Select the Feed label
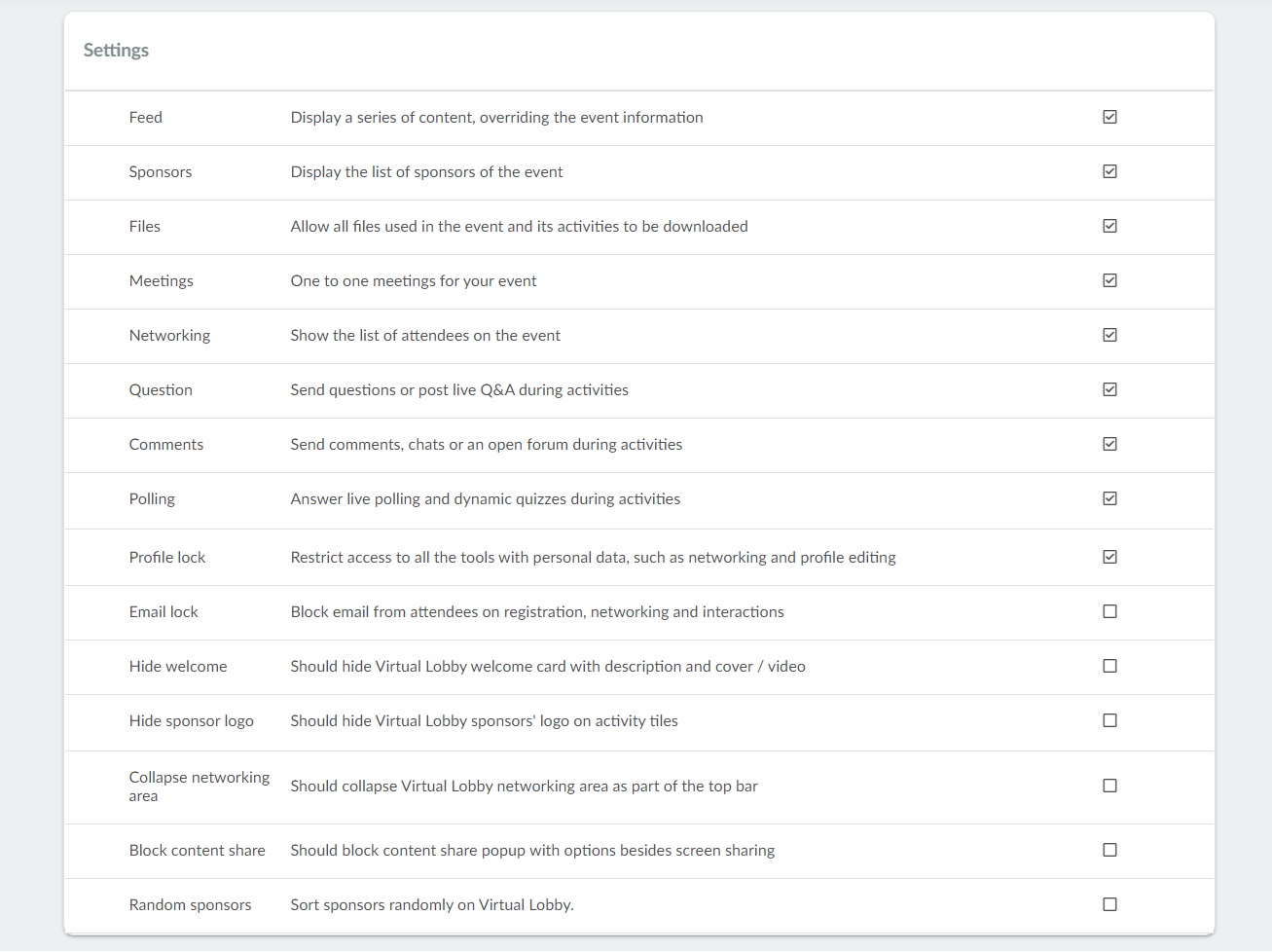Image resolution: width=1272 pixels, height=952 pixels. (145, 117)
